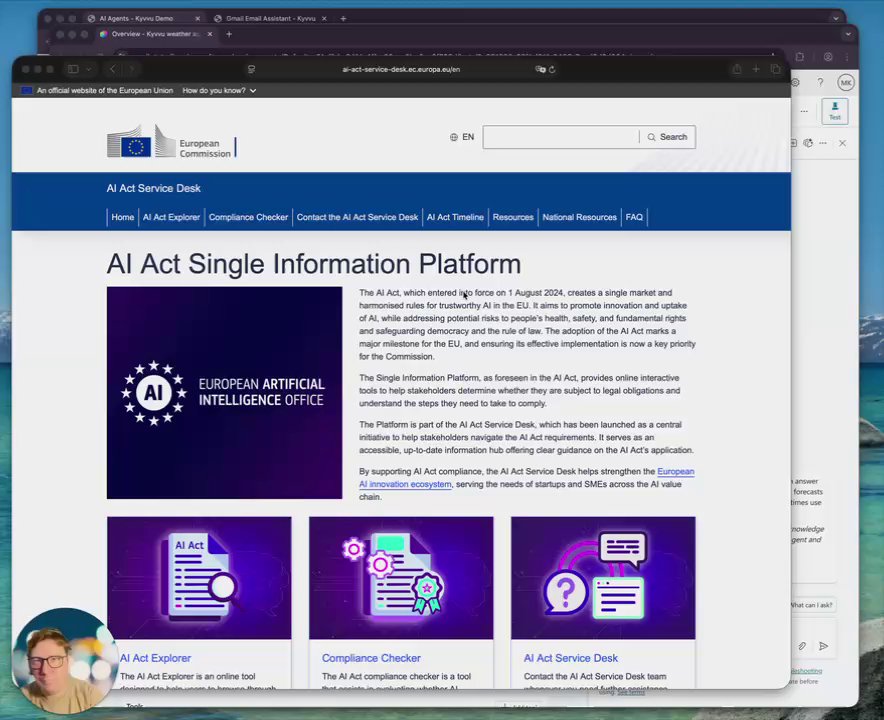Open the page settings icon left of the URL
This screenshot has width=884, height=720.
point(251,69)
